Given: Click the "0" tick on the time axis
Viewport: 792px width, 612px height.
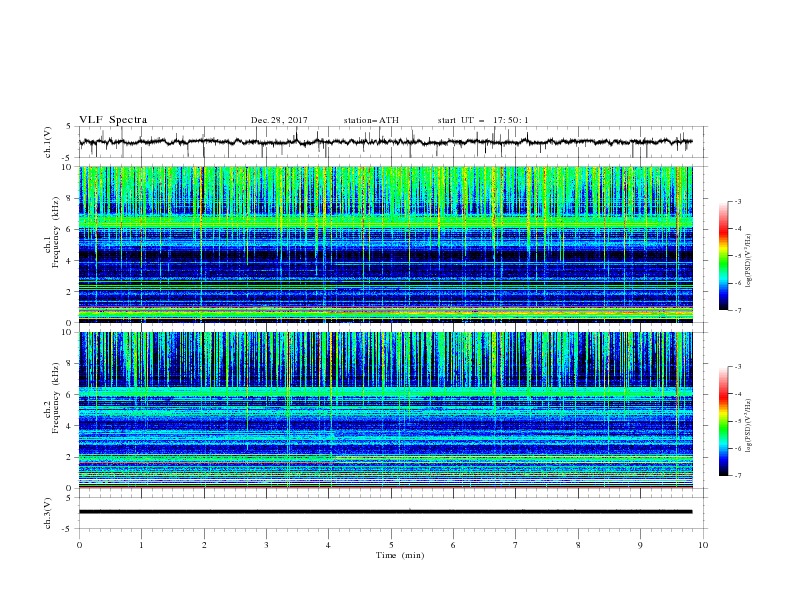Looking at the screenshot, I should (x=79, y=545).
